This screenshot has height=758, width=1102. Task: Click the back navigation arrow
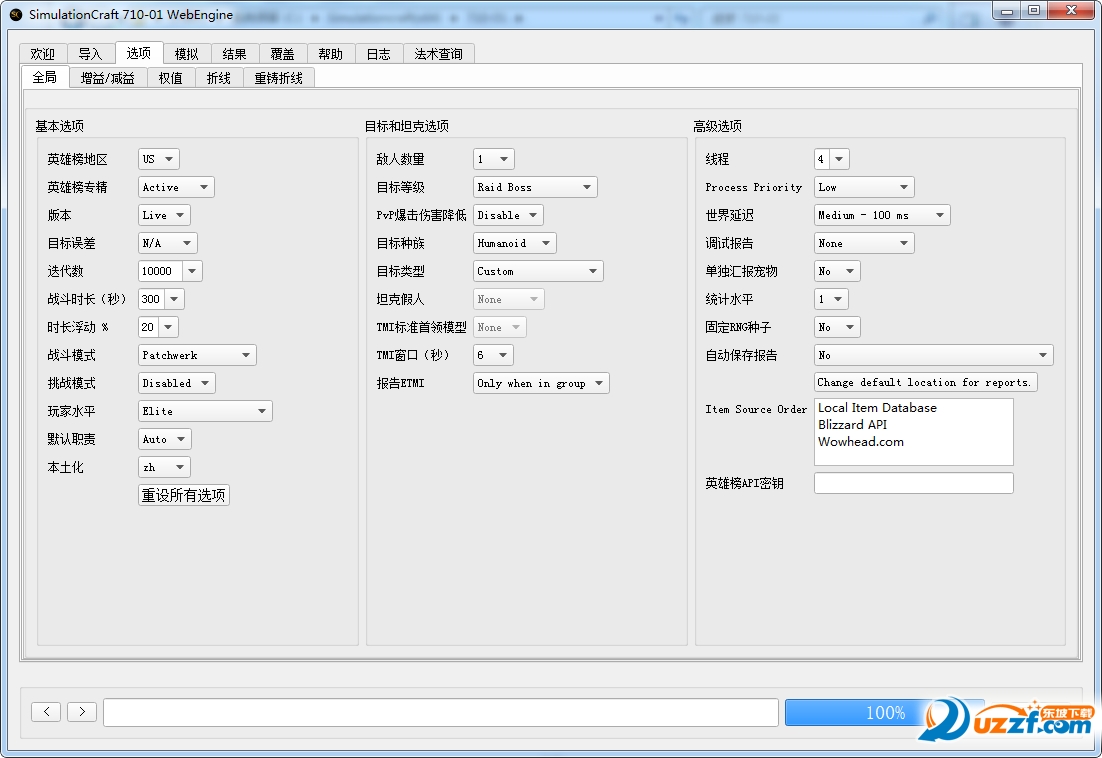46,711
